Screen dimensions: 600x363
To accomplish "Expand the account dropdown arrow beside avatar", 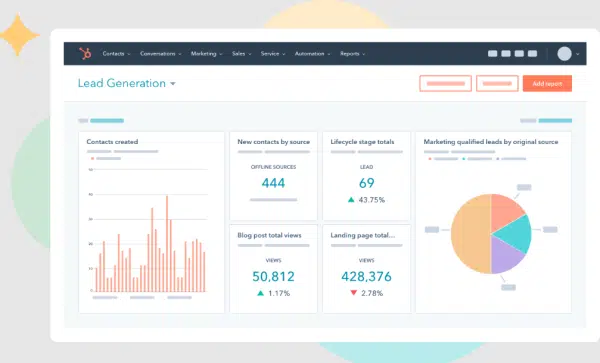I will click(x=577, y=54).
